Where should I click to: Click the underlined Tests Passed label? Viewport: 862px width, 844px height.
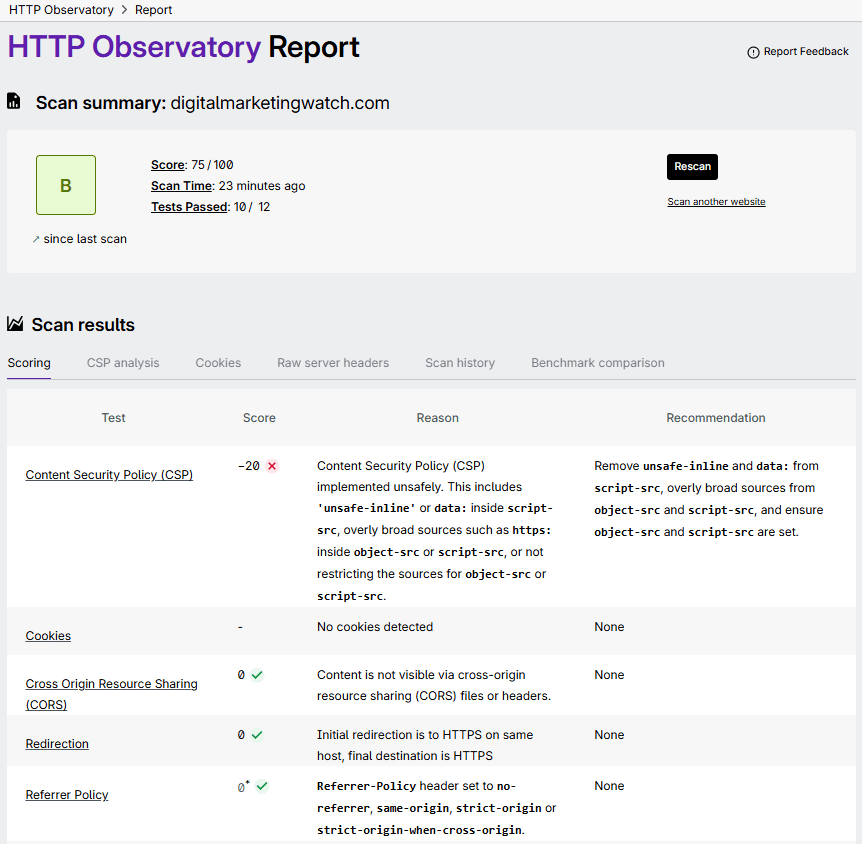point(189,207)
